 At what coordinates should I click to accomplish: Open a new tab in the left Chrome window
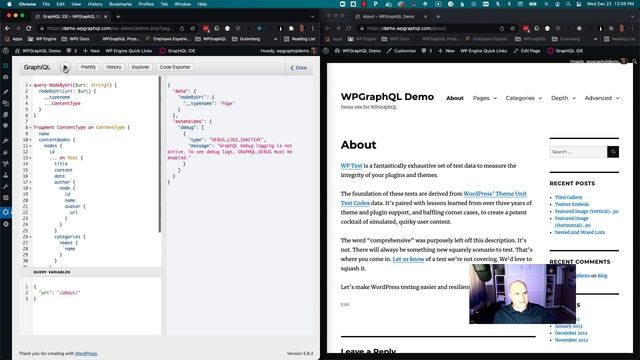(118, 17)
